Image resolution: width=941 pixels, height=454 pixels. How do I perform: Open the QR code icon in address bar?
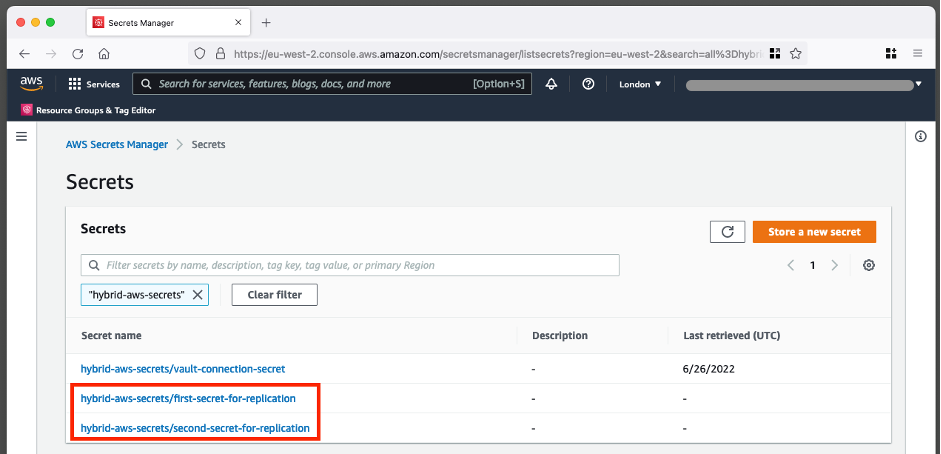click(775, 54)
